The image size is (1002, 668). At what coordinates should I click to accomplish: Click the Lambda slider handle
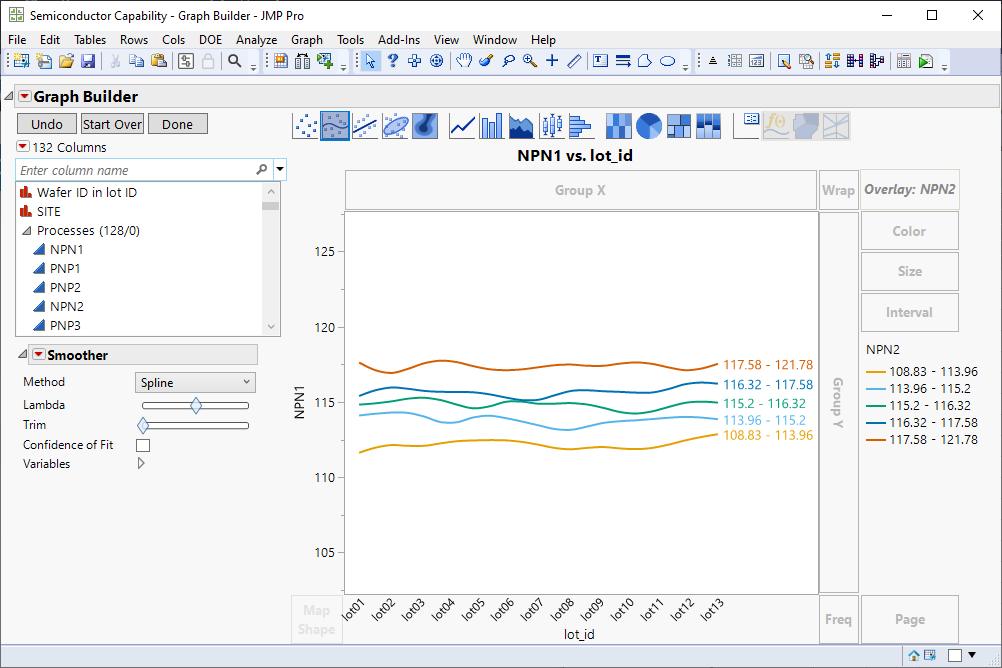[196, 405]
